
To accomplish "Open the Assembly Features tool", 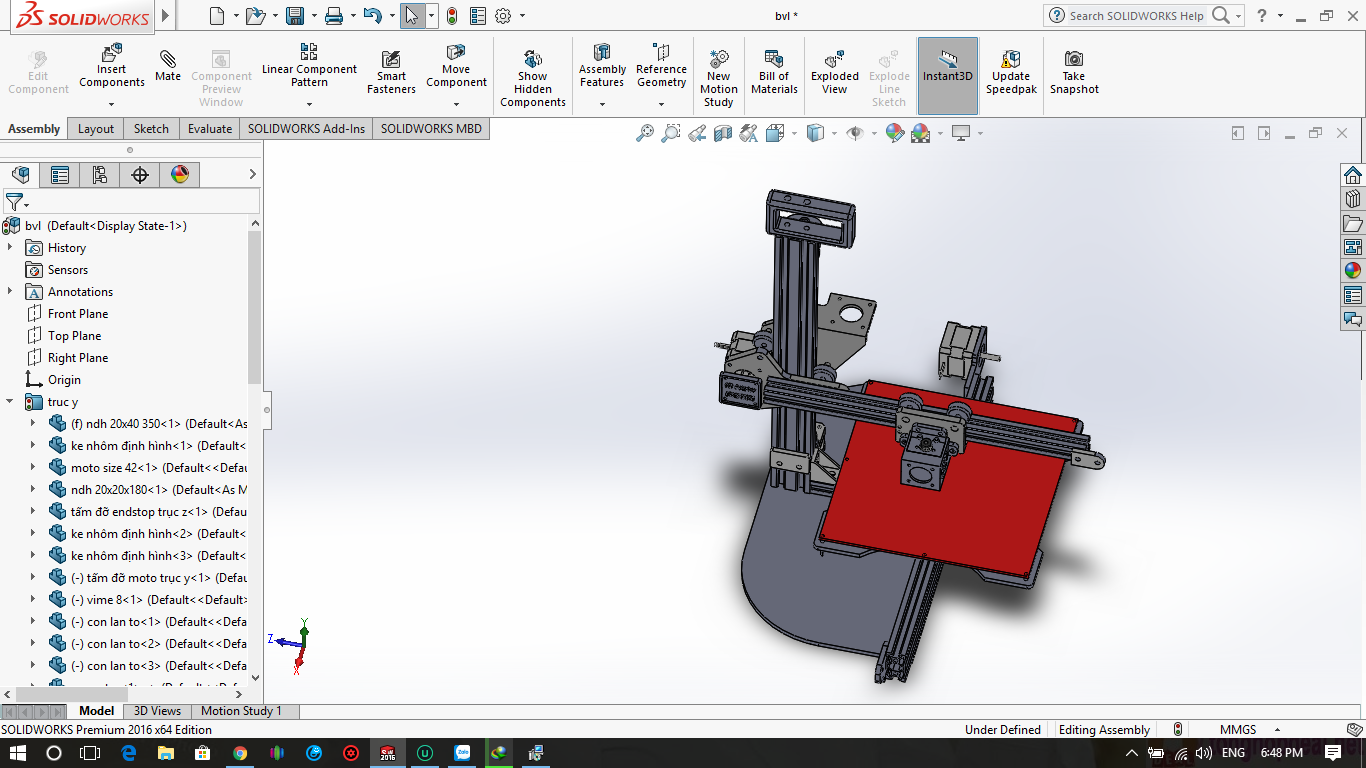I will (x=602, y=66).
